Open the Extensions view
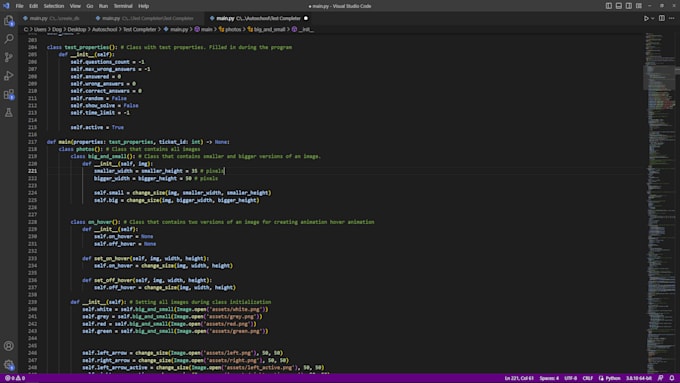The image size is (680, 383). [9, 94]
